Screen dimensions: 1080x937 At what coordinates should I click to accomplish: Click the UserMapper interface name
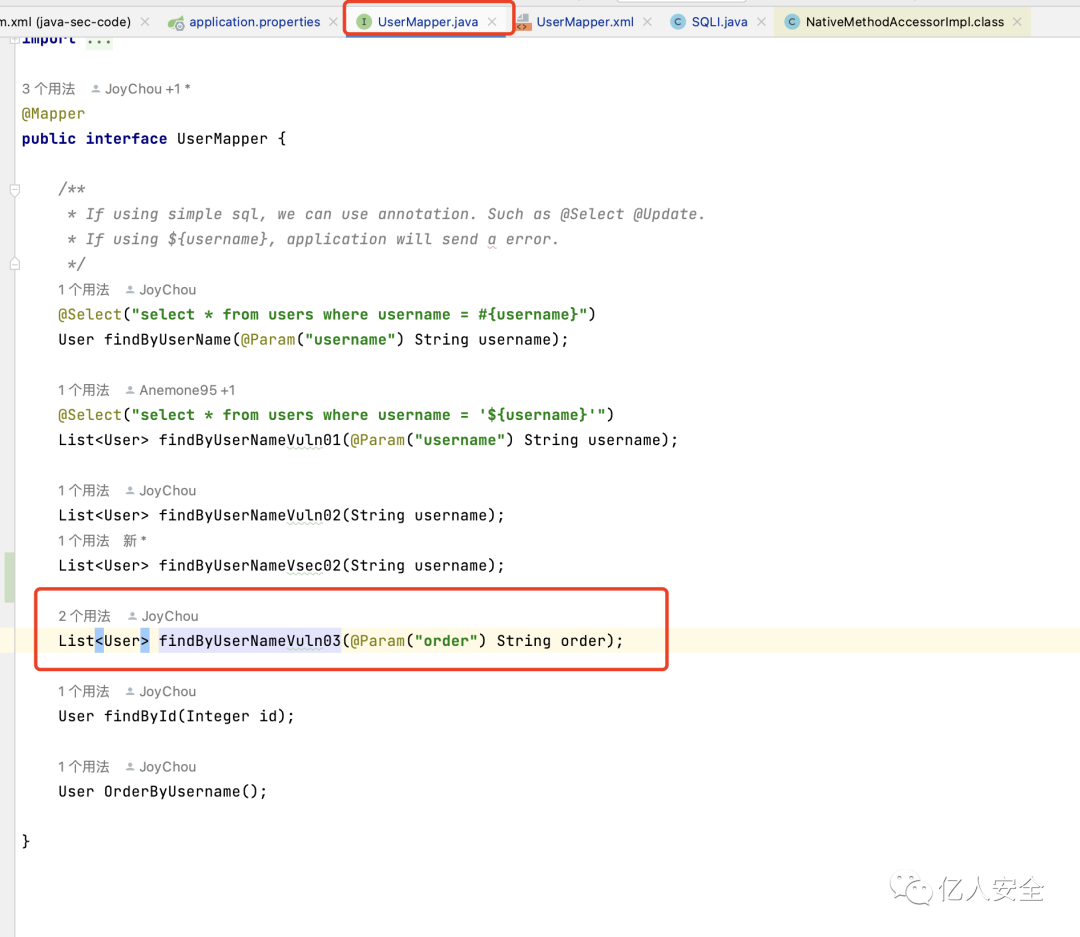click(222, 138)
